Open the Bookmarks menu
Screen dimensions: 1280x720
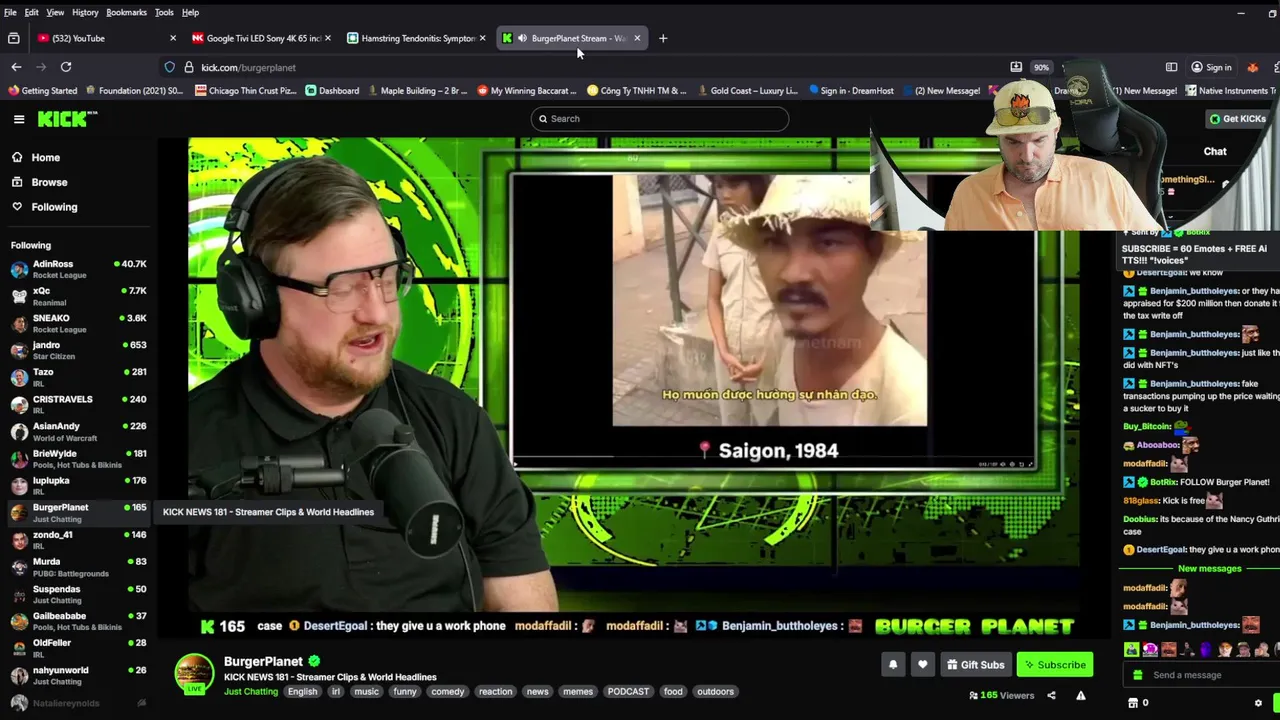(x=126, y=12)
